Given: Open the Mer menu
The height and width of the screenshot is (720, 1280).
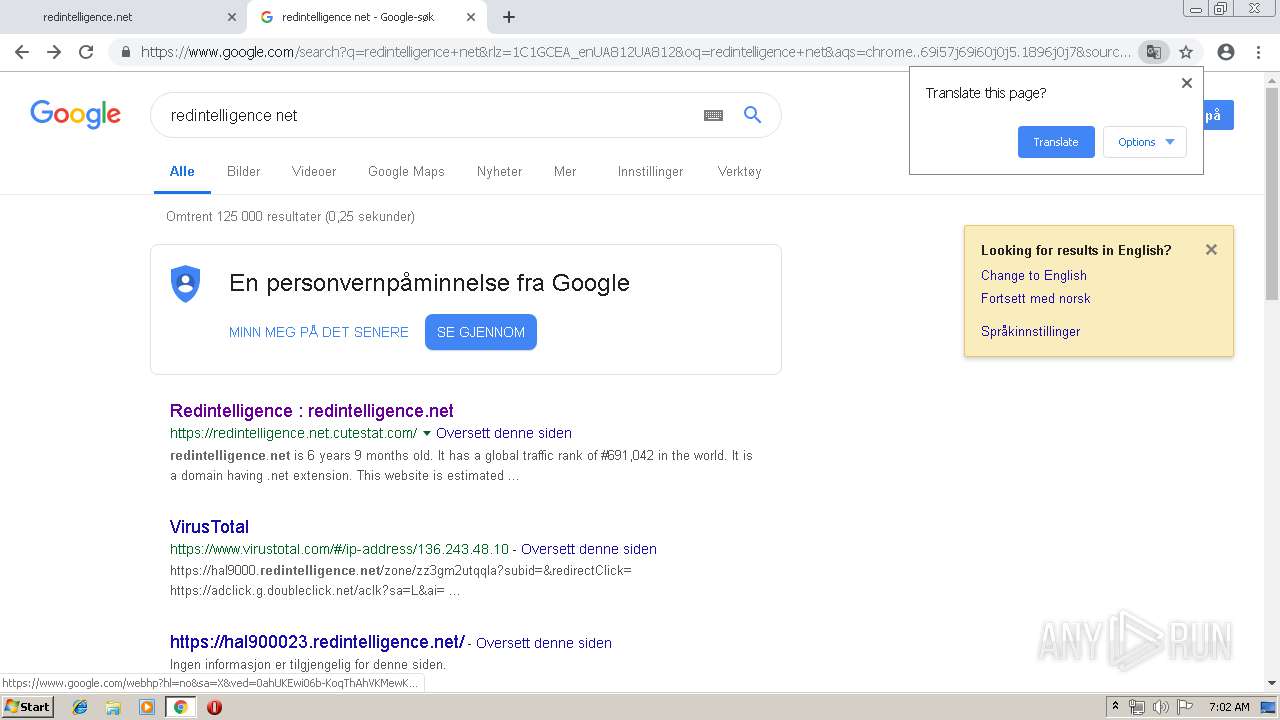Looking at the screenshot, I should (x=565, y=171).
